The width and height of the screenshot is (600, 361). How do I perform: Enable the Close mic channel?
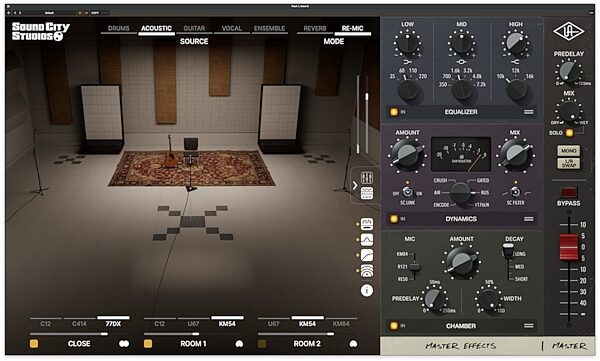coord(34,343)
